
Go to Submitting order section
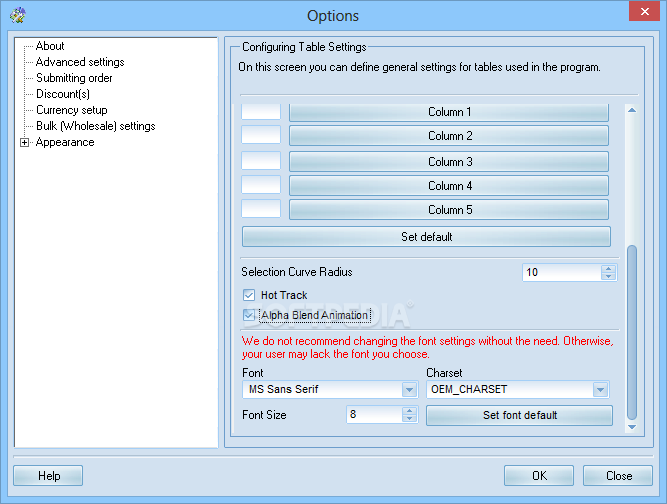(x=74, y=78)
